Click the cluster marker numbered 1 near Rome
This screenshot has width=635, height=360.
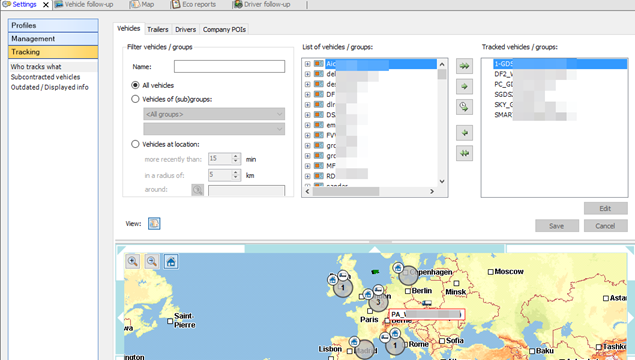click(x=395, y=345)
